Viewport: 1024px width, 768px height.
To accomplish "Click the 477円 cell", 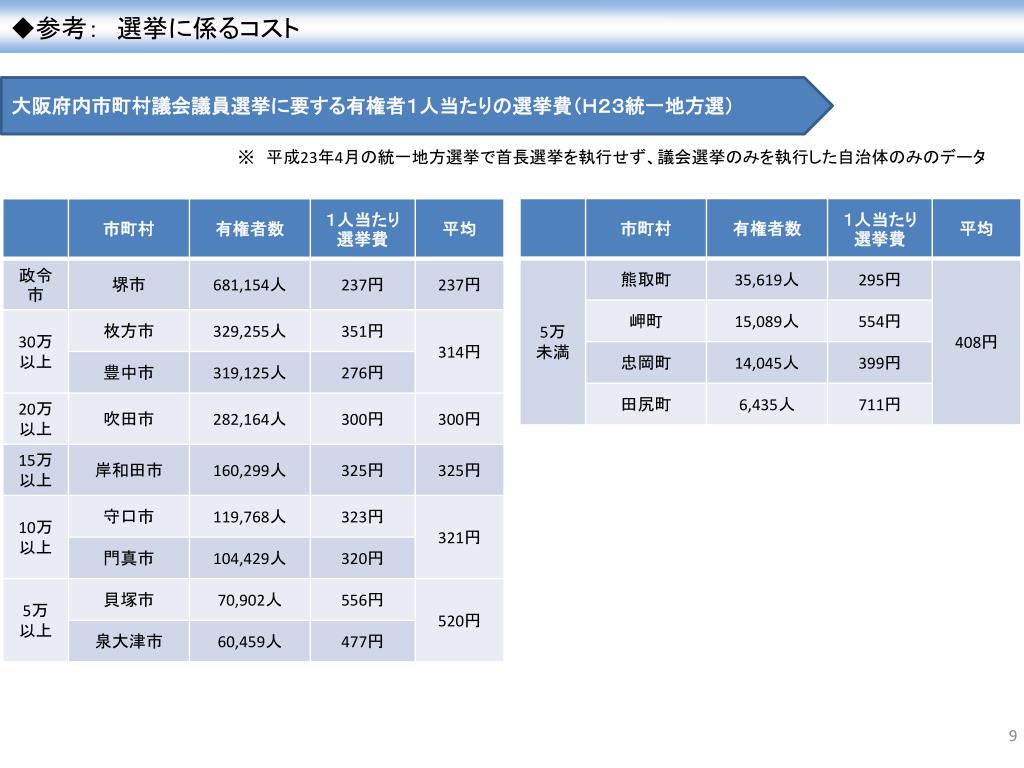I will pos(362,641).
